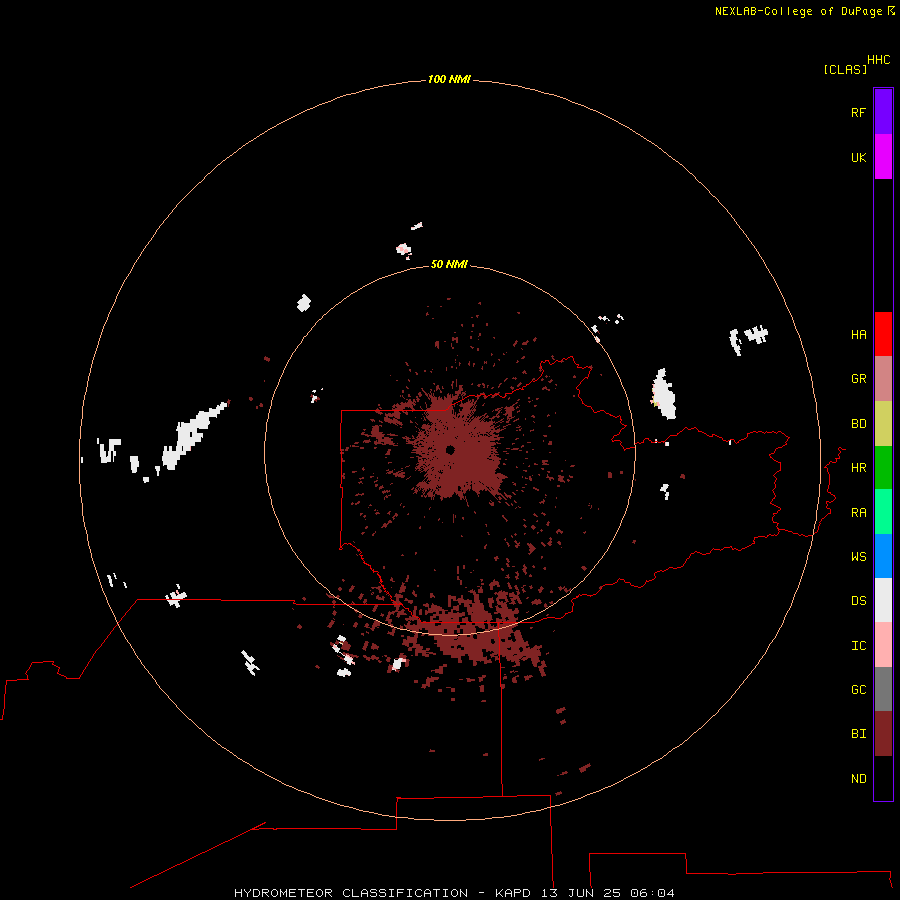This screenshot has width=900, height=900.
Task: Click the DS legend label
Action: 858,600
